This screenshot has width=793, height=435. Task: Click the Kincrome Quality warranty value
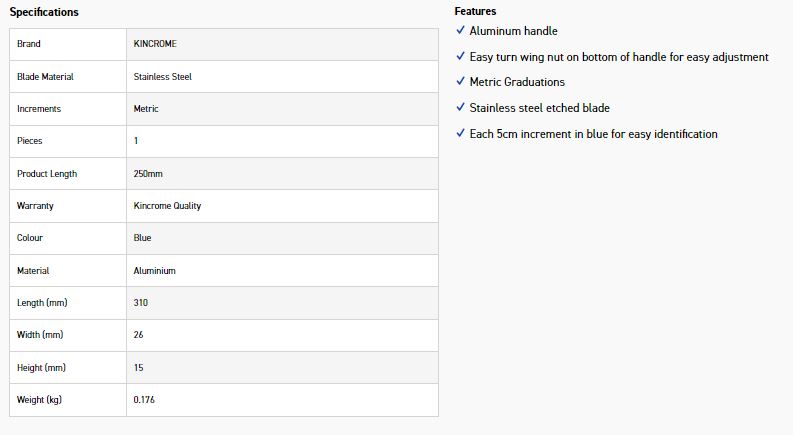pos(167,206)
